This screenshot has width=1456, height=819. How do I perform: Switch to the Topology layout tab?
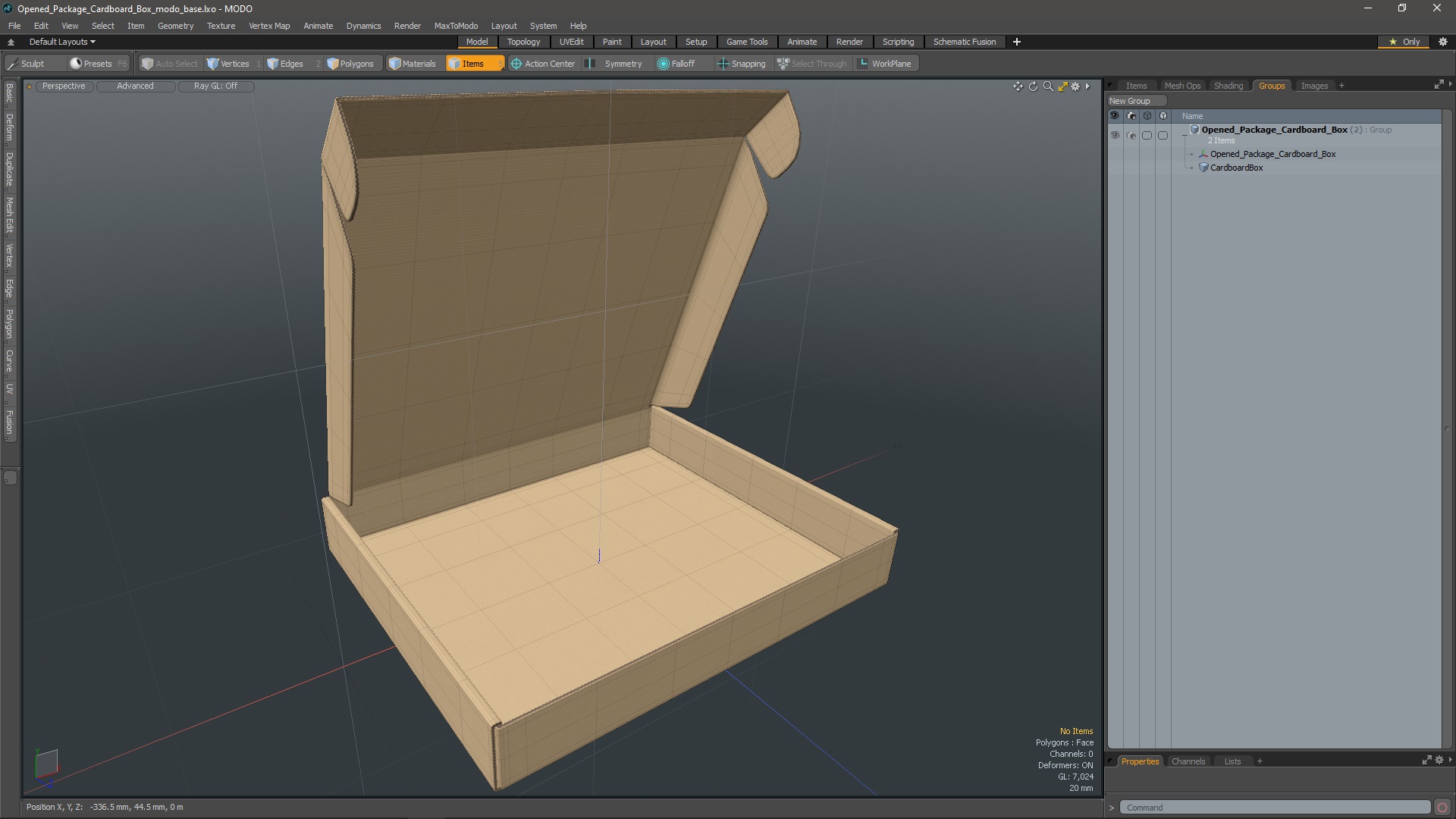523,42
